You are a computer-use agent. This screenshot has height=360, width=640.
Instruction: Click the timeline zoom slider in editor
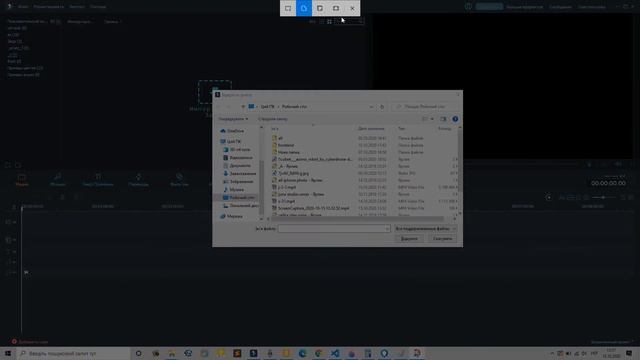coord(603,198)
